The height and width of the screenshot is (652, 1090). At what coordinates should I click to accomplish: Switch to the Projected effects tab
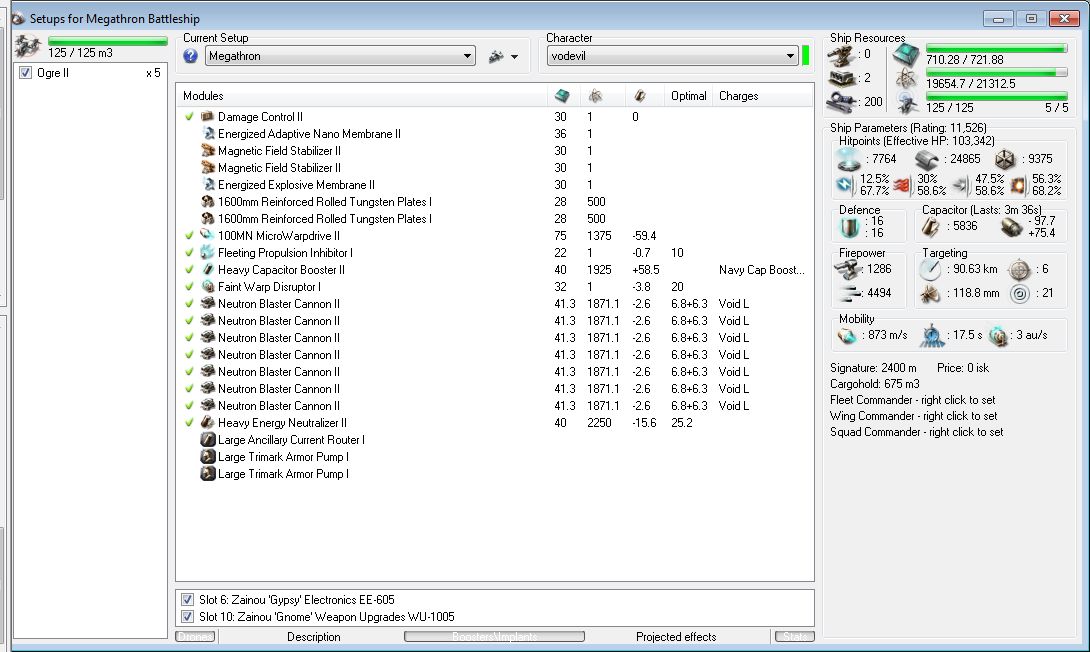(x=676, y=637)
